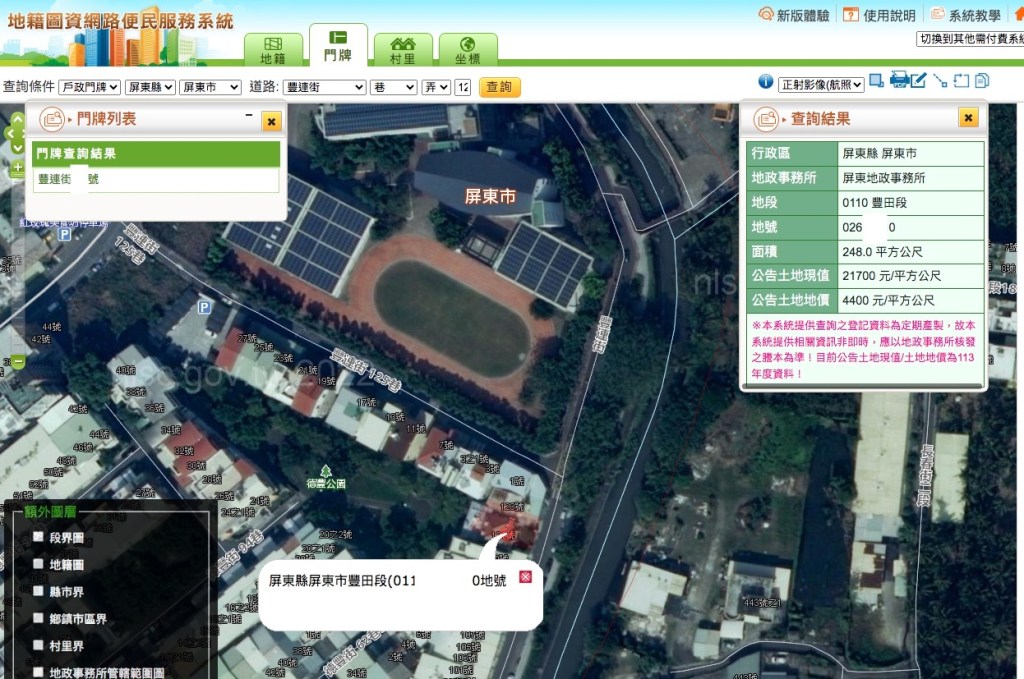
Task: Expand the 豐連街 road dropdown
Action: [324, 87]
